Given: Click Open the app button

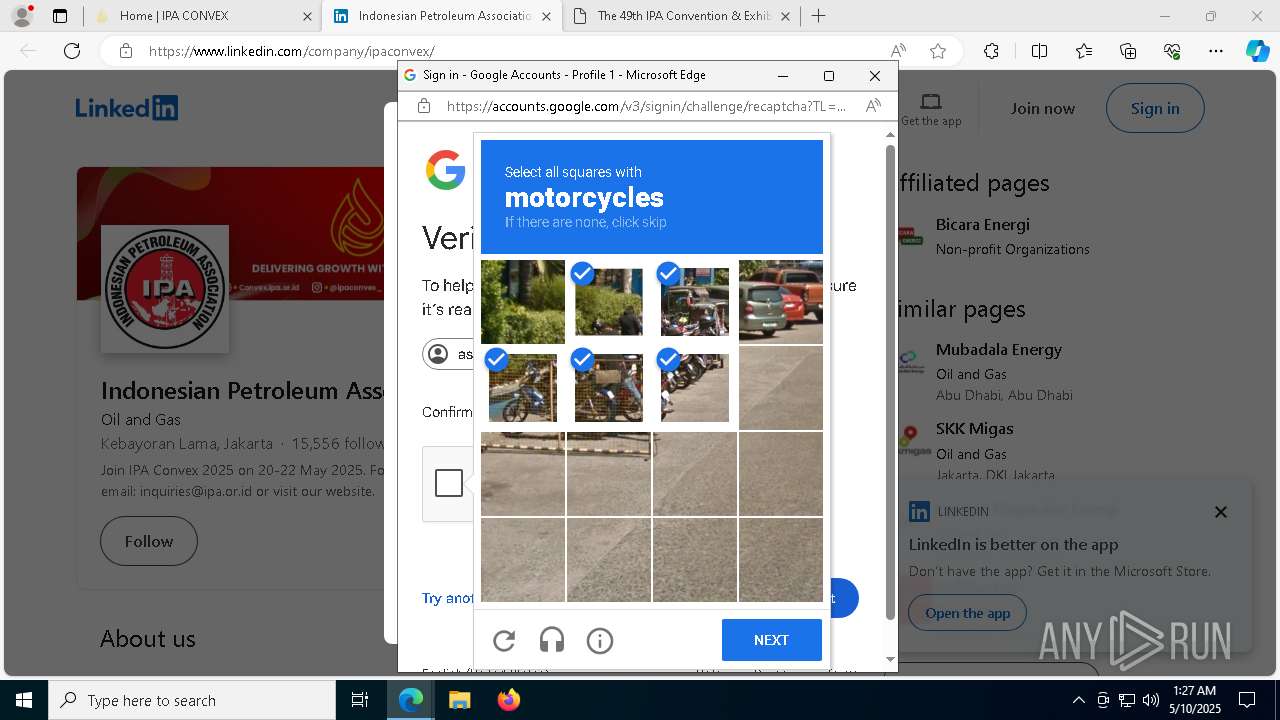Looking at the screenshot, I should pyautogui.click(x=967, y=613).
